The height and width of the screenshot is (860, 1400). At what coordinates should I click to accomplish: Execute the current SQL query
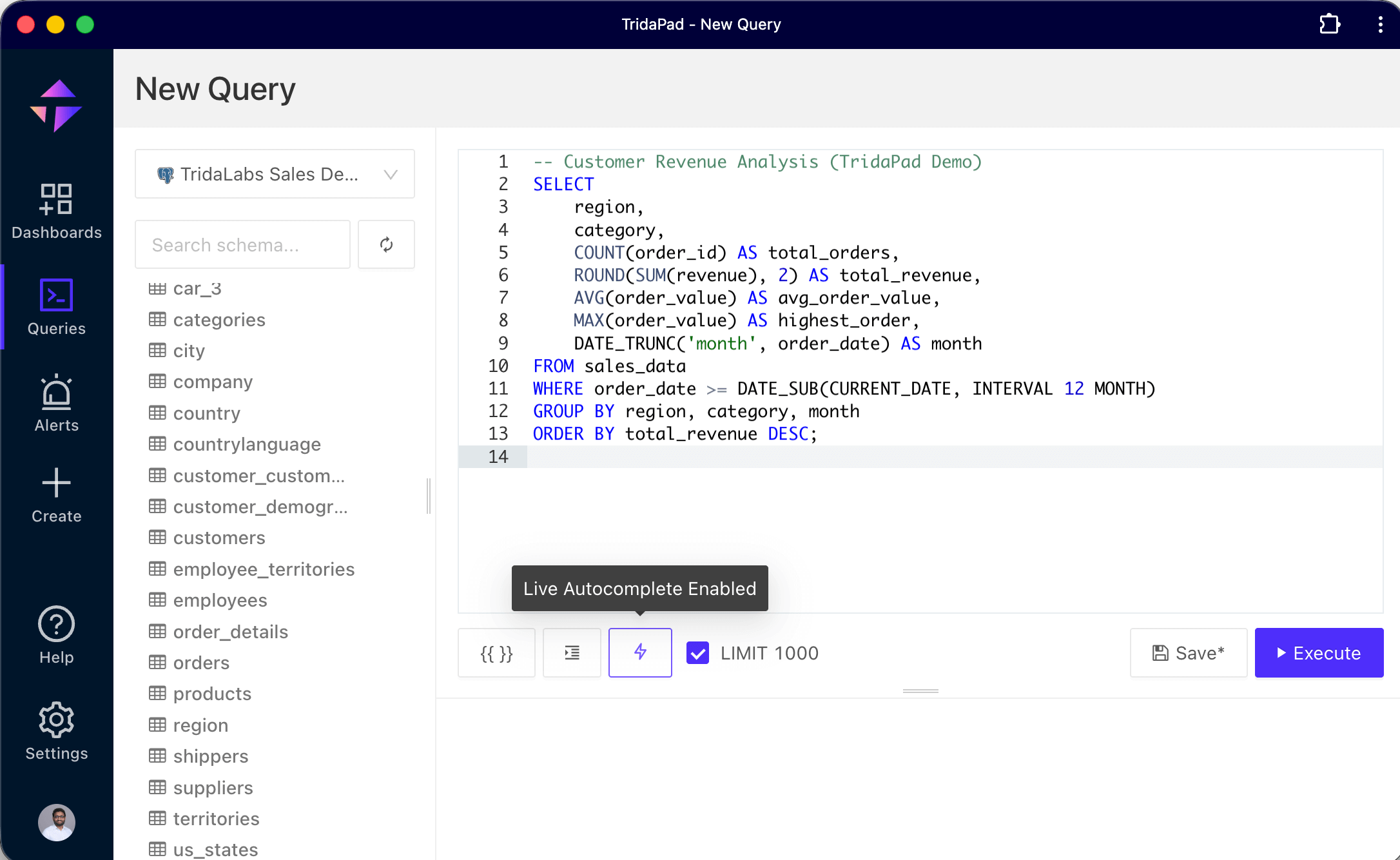click(1319, 652)
